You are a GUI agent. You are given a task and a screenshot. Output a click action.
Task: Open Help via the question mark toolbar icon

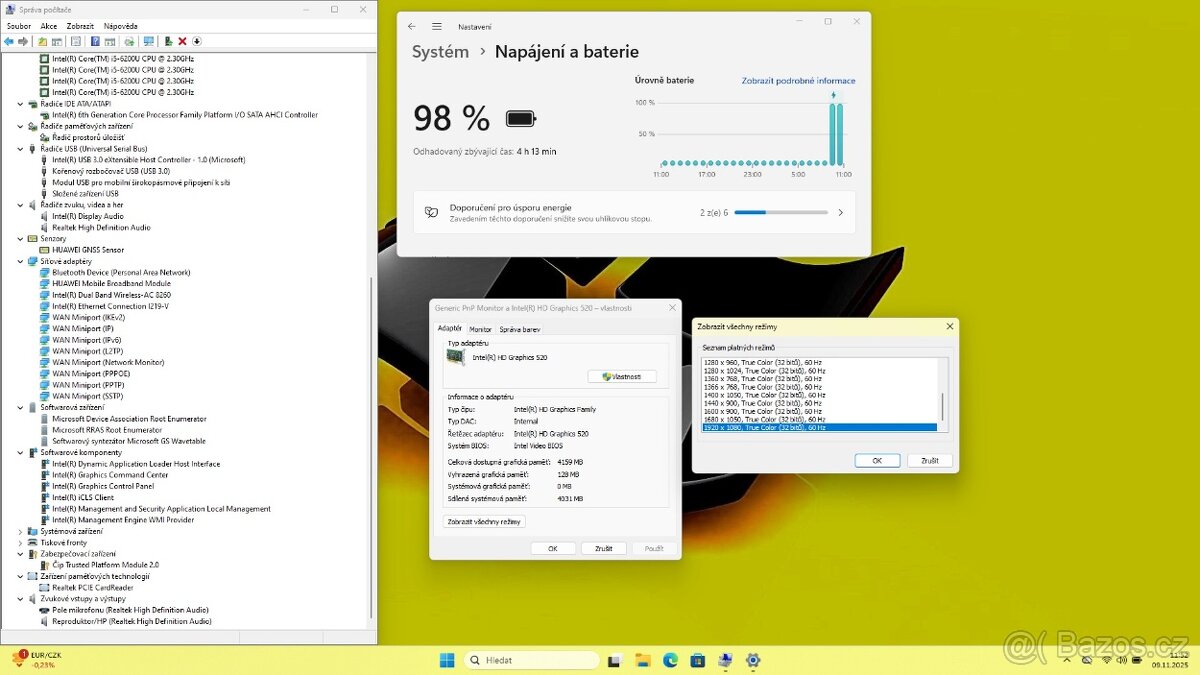pyautogui.click(x=94, y=41)
